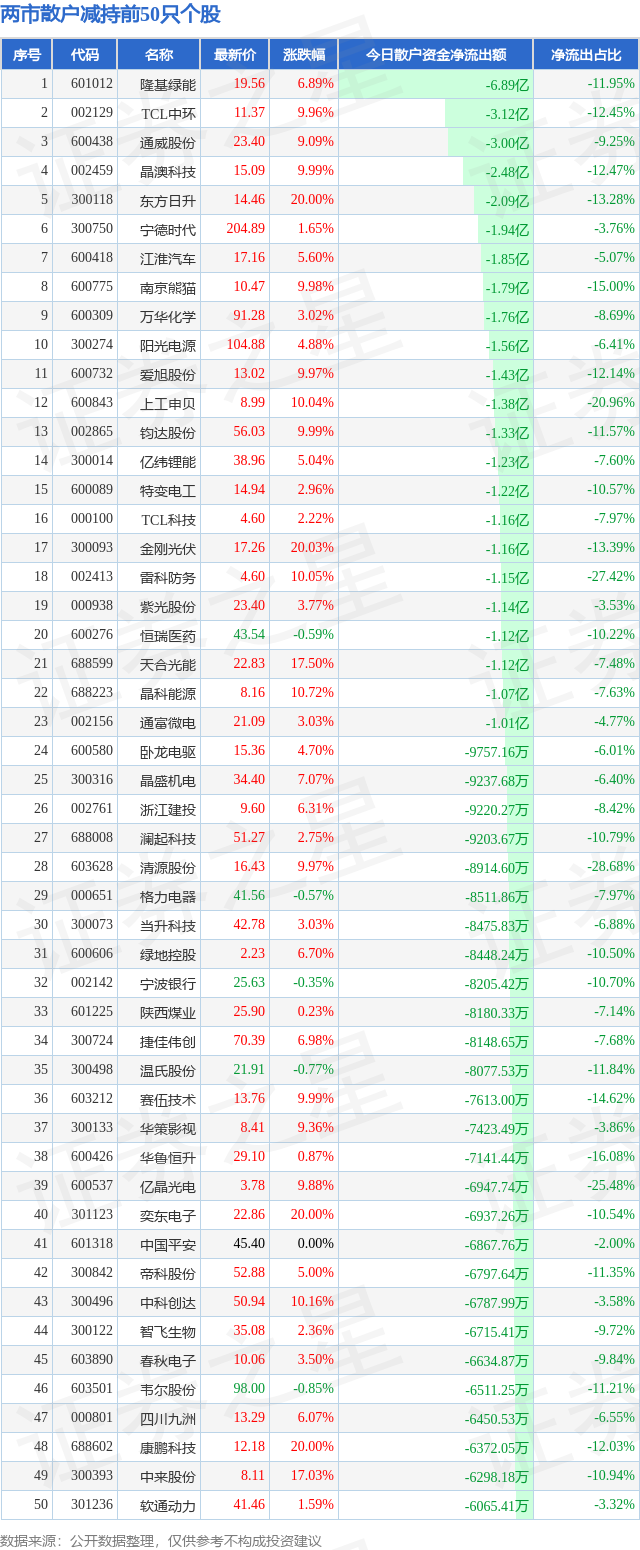The image size is (640, 1550).
Task: Click stock name 南京熊猫
Action: tap(168, 288)
